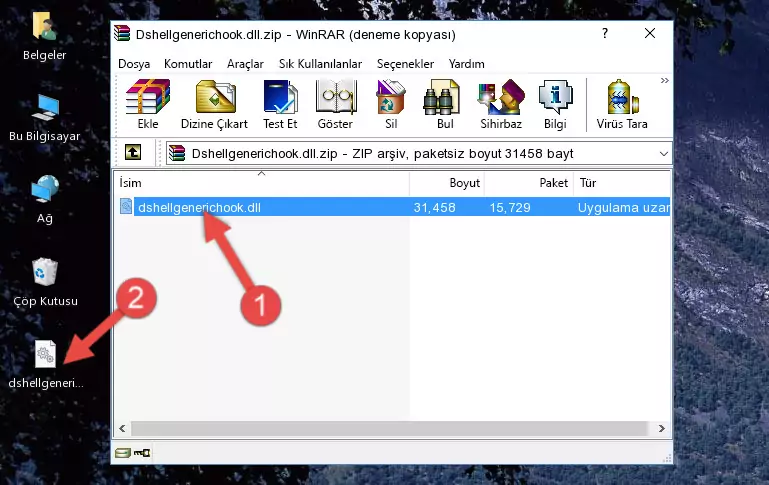Select the Ağ network desktop icon
Viewport: 769px width, 485px height.
pos(45,199)
